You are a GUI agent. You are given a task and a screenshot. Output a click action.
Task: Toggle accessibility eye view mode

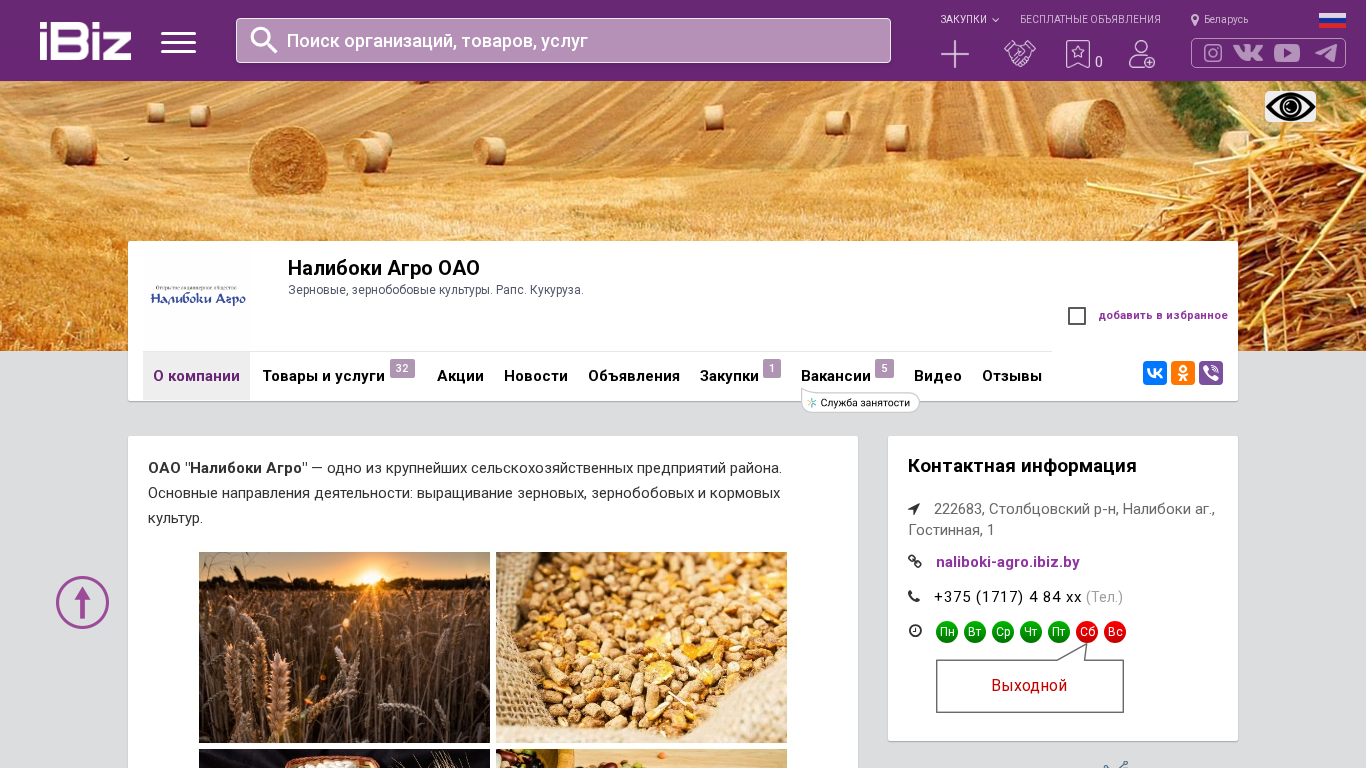click(x=1290, y=107)
